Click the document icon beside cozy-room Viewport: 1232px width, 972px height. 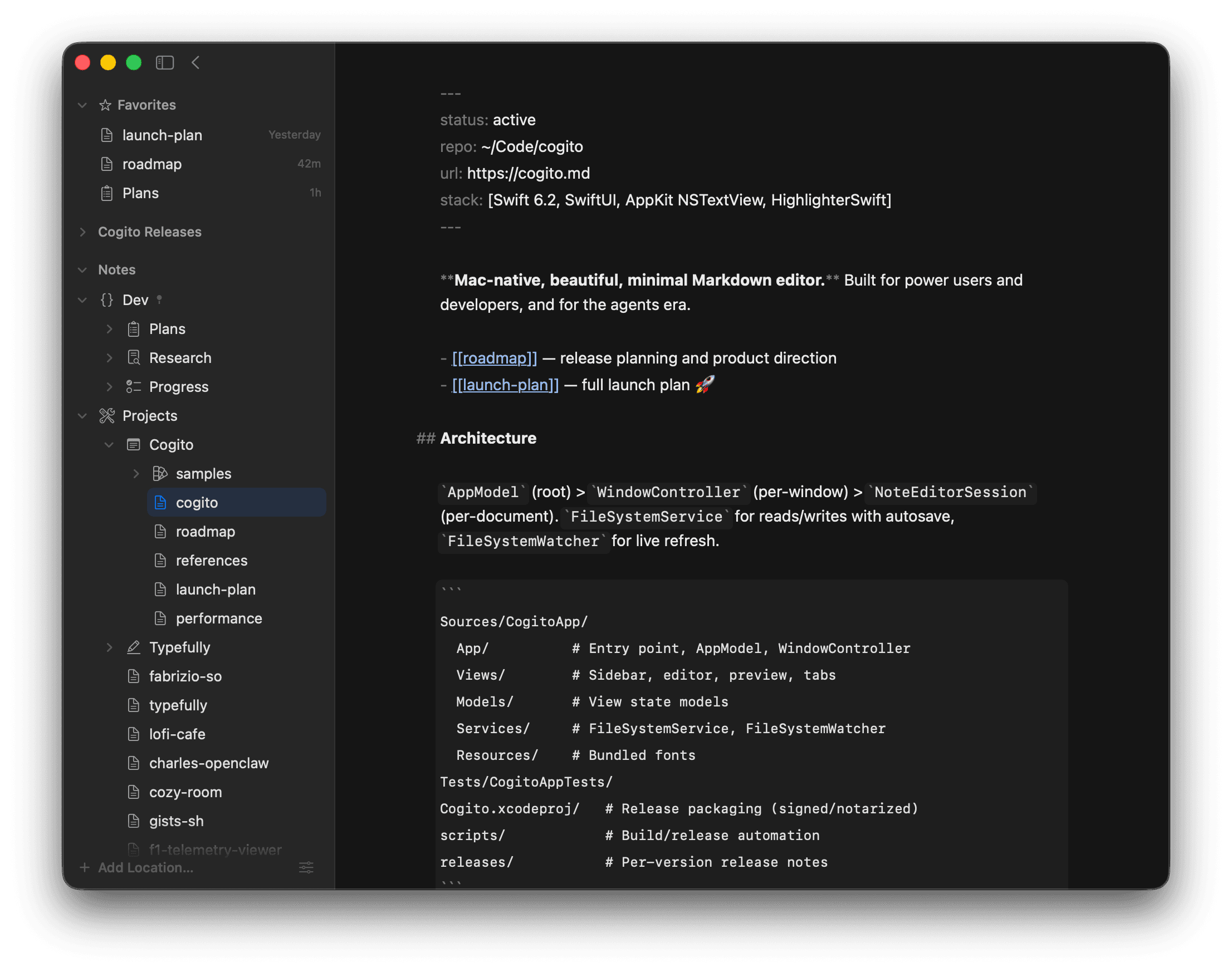(134, 793)
